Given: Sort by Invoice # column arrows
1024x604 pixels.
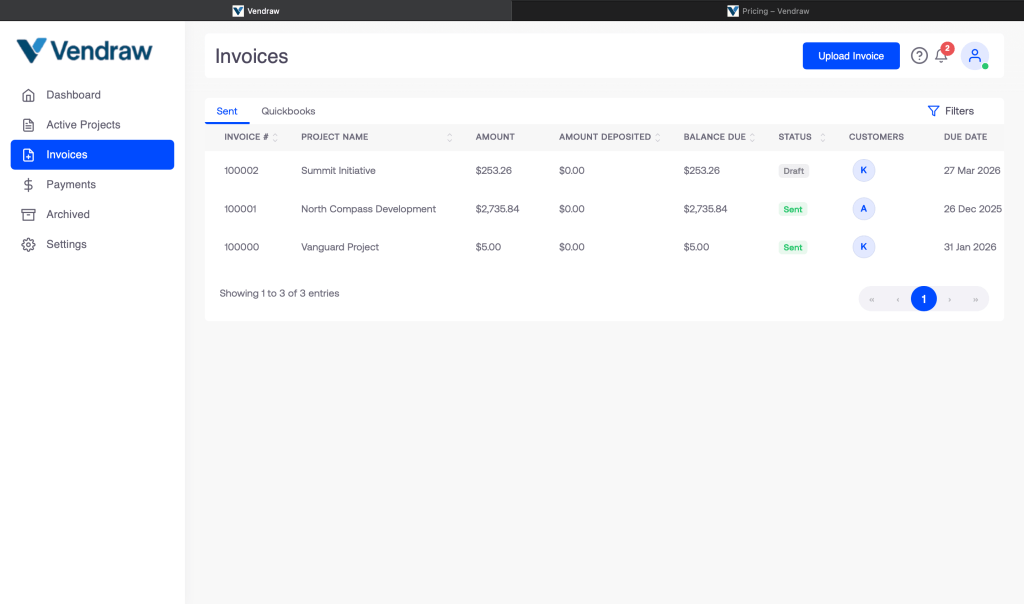Looking at the screenshot, I should click(x=275, y=137).
